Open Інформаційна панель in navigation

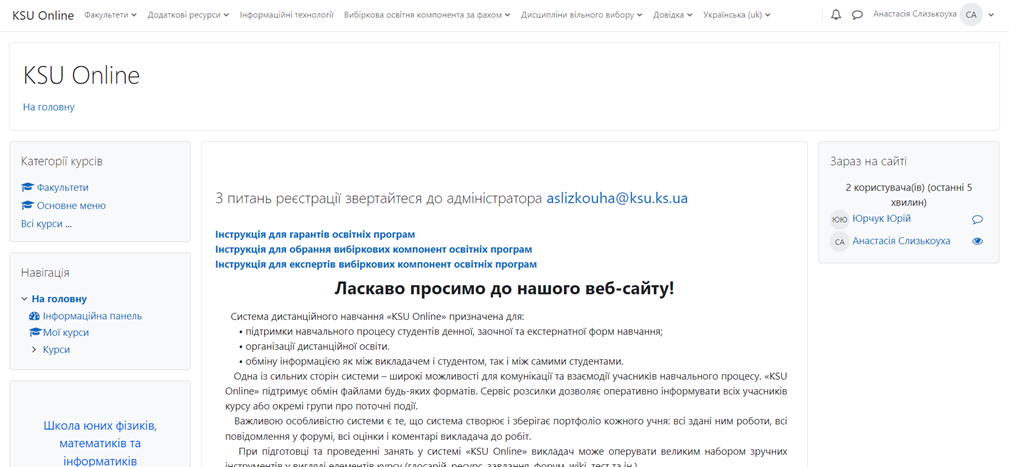click(93, 316)
